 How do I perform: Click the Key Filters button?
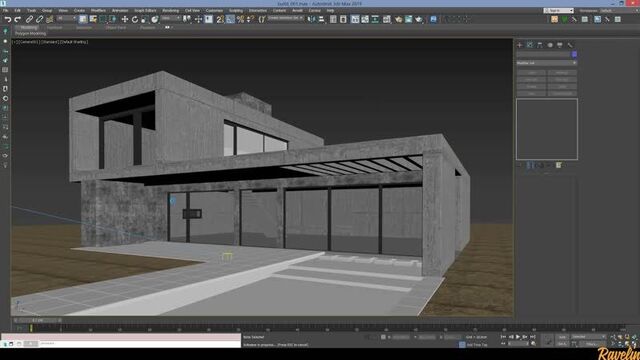(591, 344)
